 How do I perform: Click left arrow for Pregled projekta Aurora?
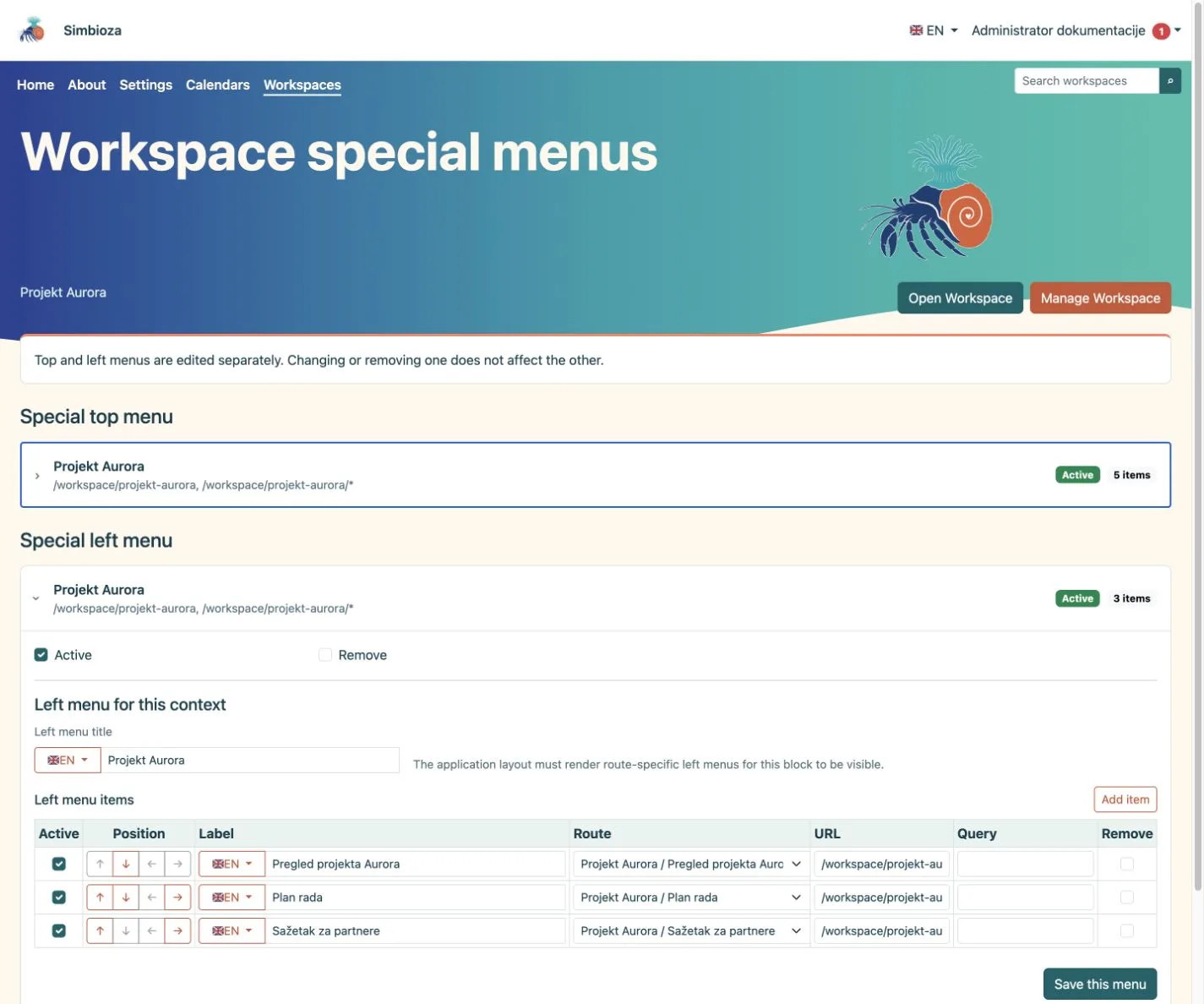click(152, 864)
